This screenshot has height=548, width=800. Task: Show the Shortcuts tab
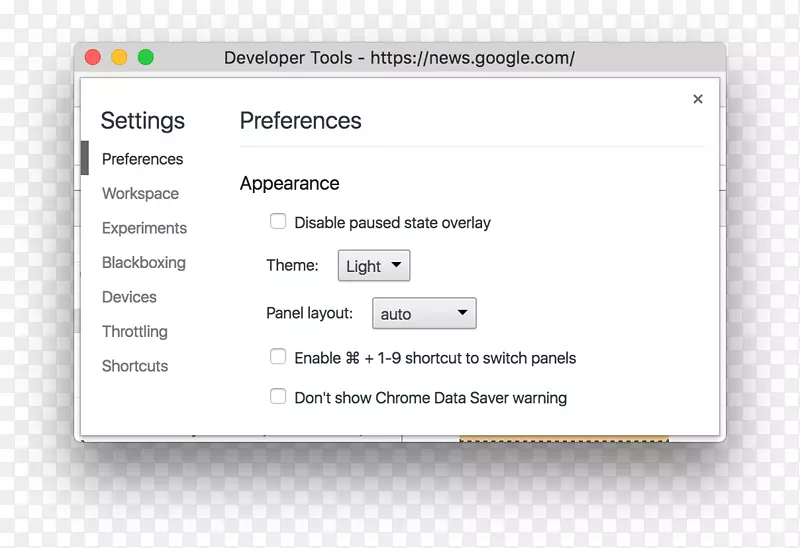click(135, 366)
